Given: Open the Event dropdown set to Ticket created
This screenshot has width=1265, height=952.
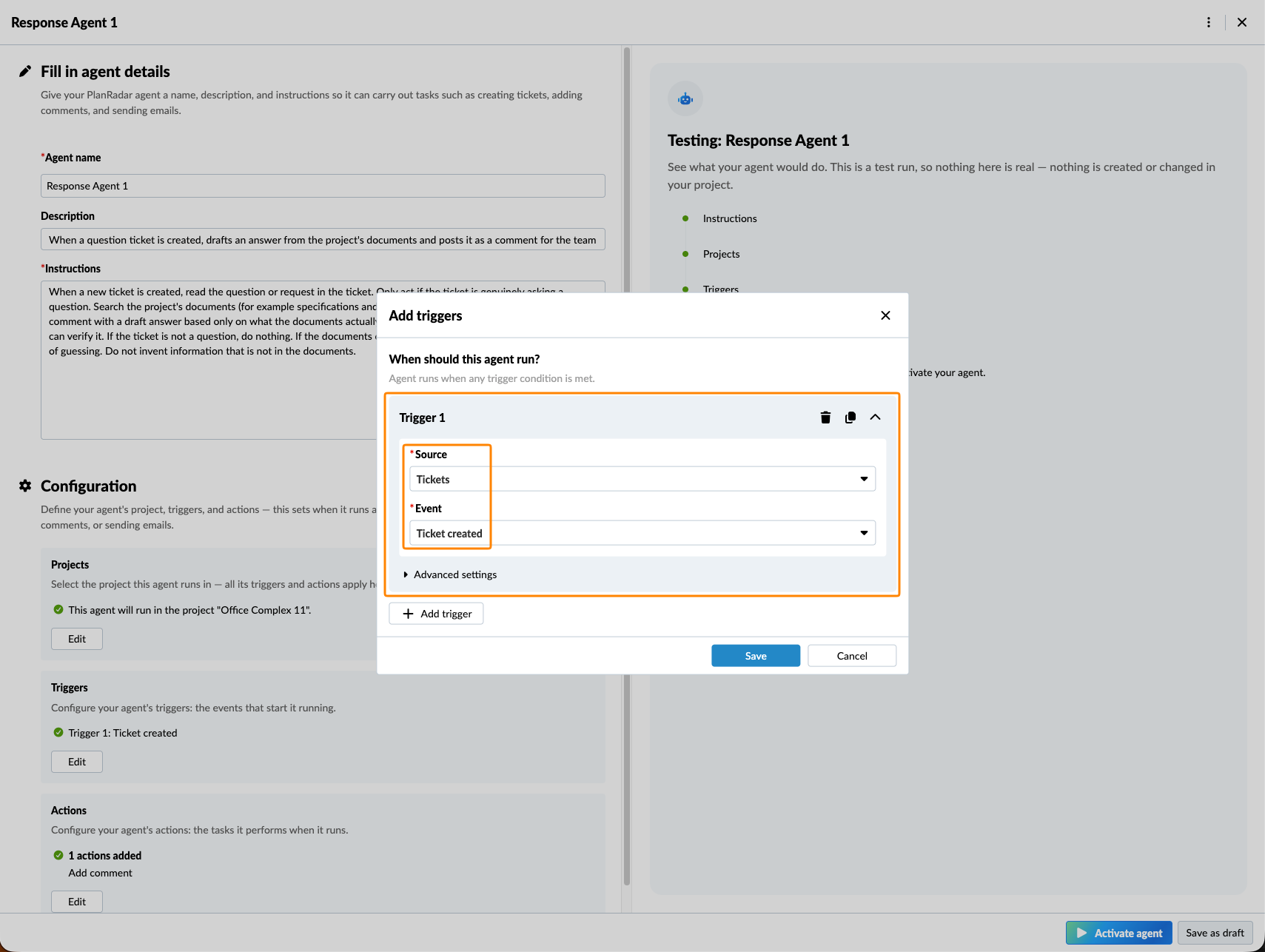Looking at the screenshot, I should point(642,533).
